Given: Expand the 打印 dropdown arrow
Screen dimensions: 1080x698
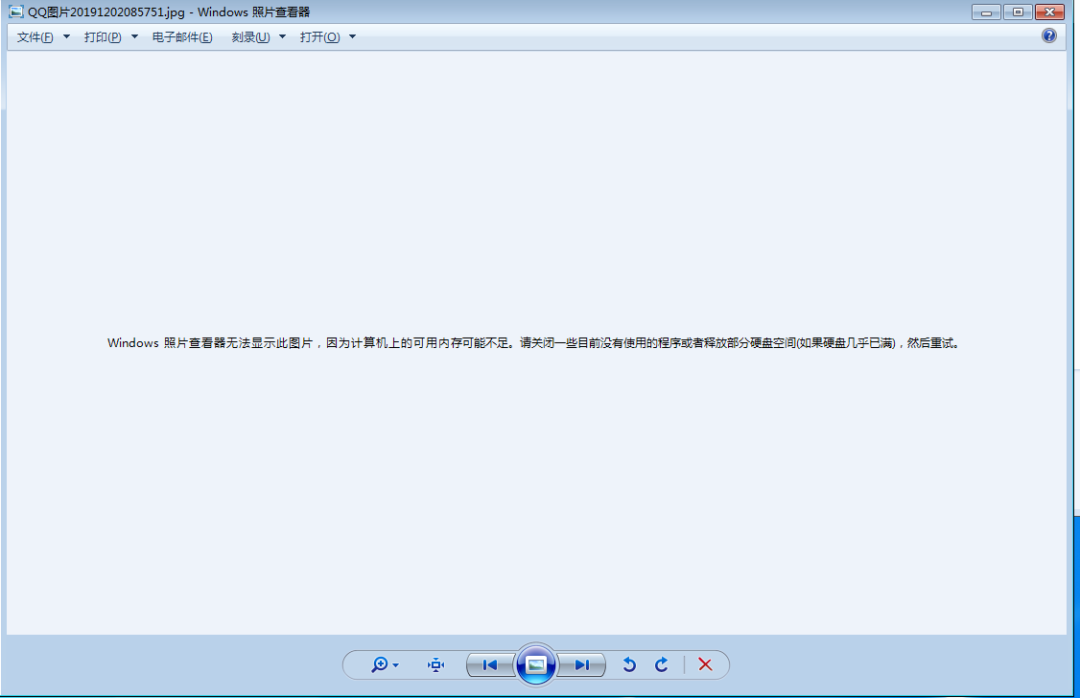Looking at the screenshot, I should coord(134,36).
